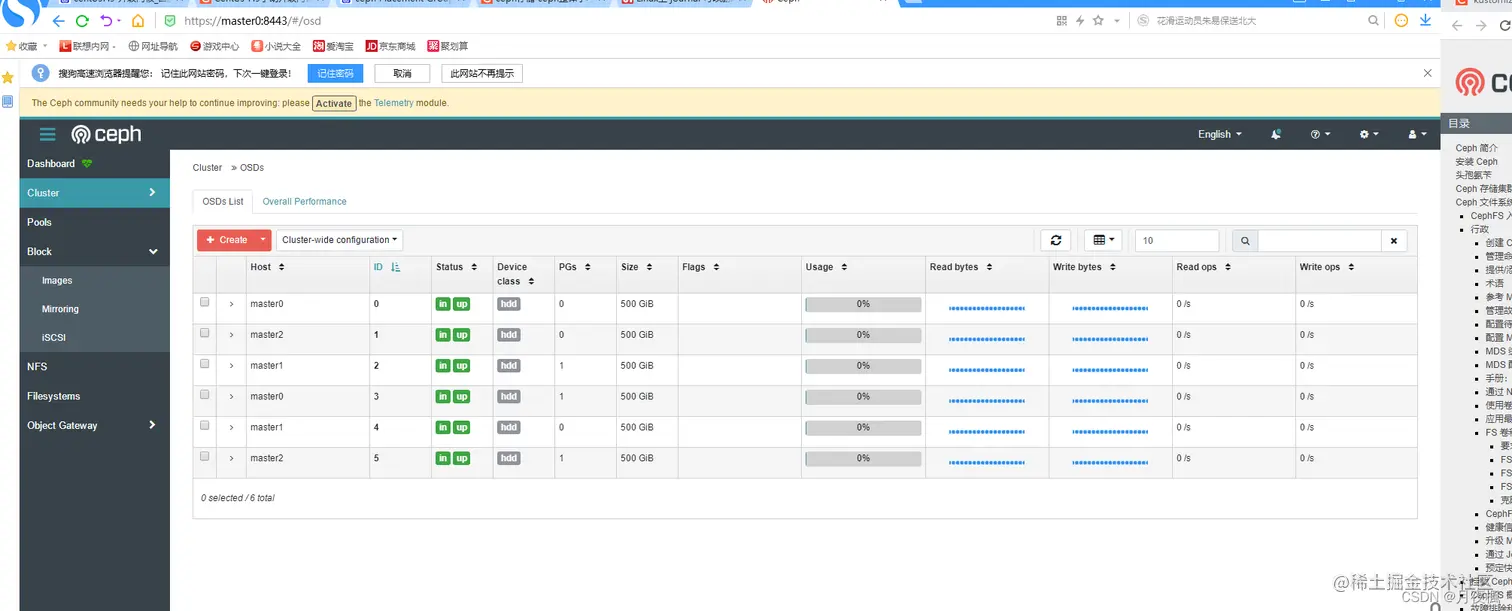Click the lightning speed-mode icon
The width and height of the screenshot is (1512, 611).
tap(1080, 20)
